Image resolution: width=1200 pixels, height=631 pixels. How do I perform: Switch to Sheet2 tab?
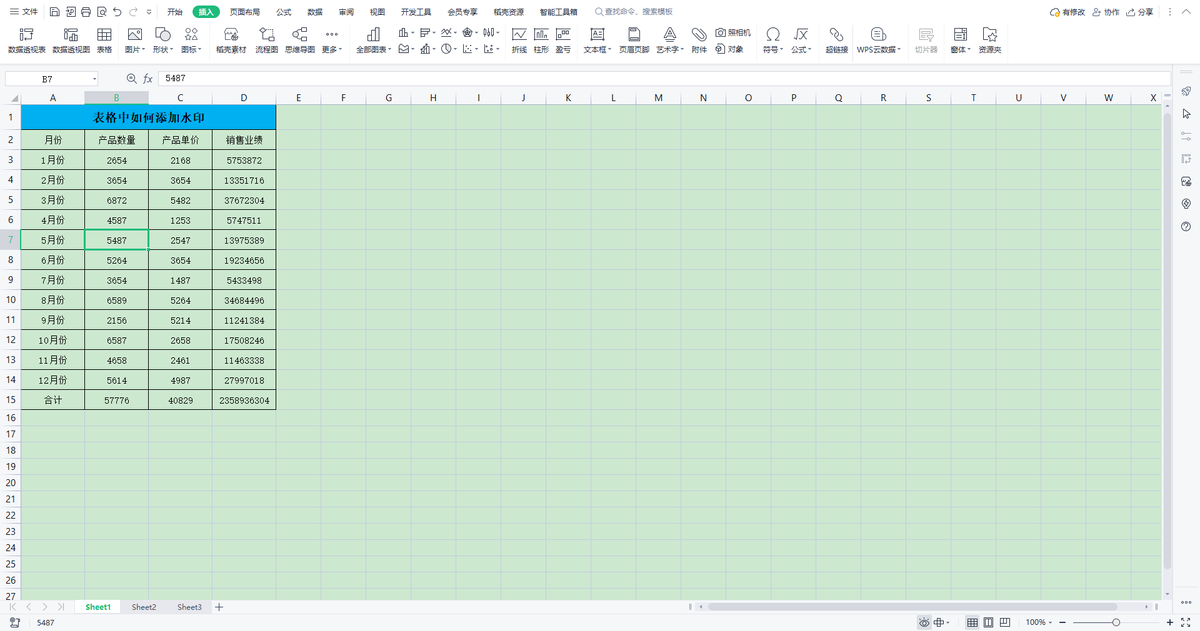pyautogui.click(x=144, y=607)
